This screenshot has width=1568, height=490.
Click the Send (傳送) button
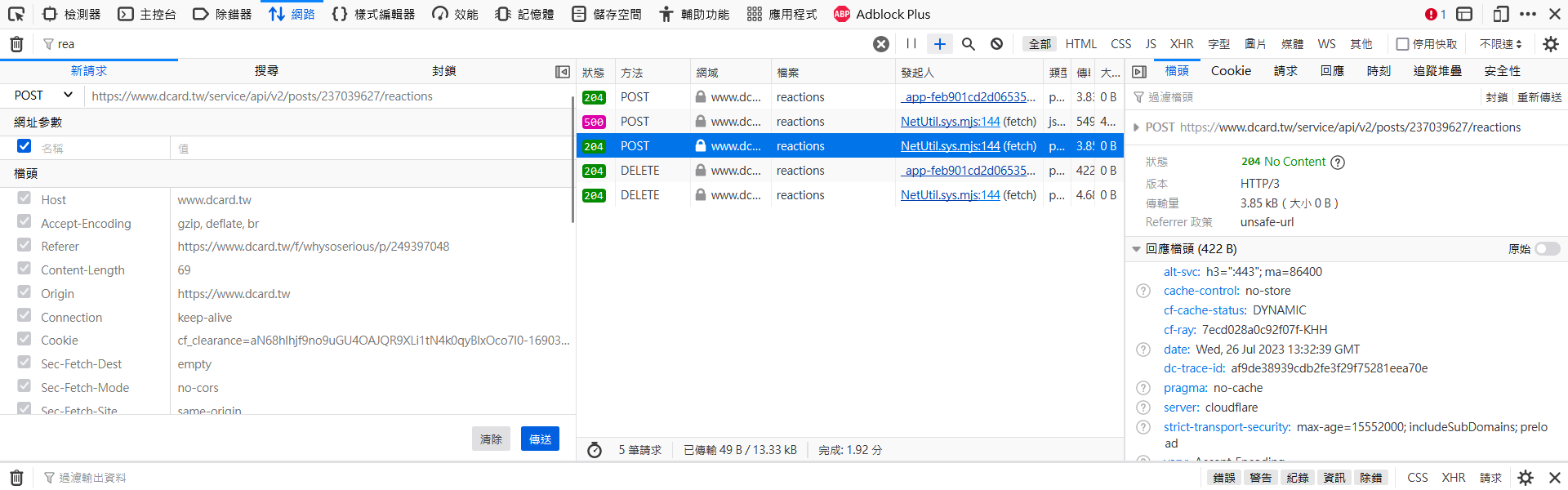(540, 439)
